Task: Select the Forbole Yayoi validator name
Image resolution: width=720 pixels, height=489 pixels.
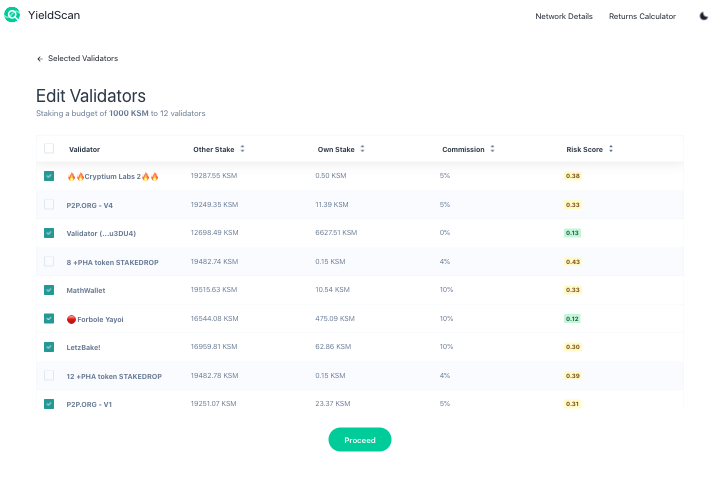Action: (100, 319)
